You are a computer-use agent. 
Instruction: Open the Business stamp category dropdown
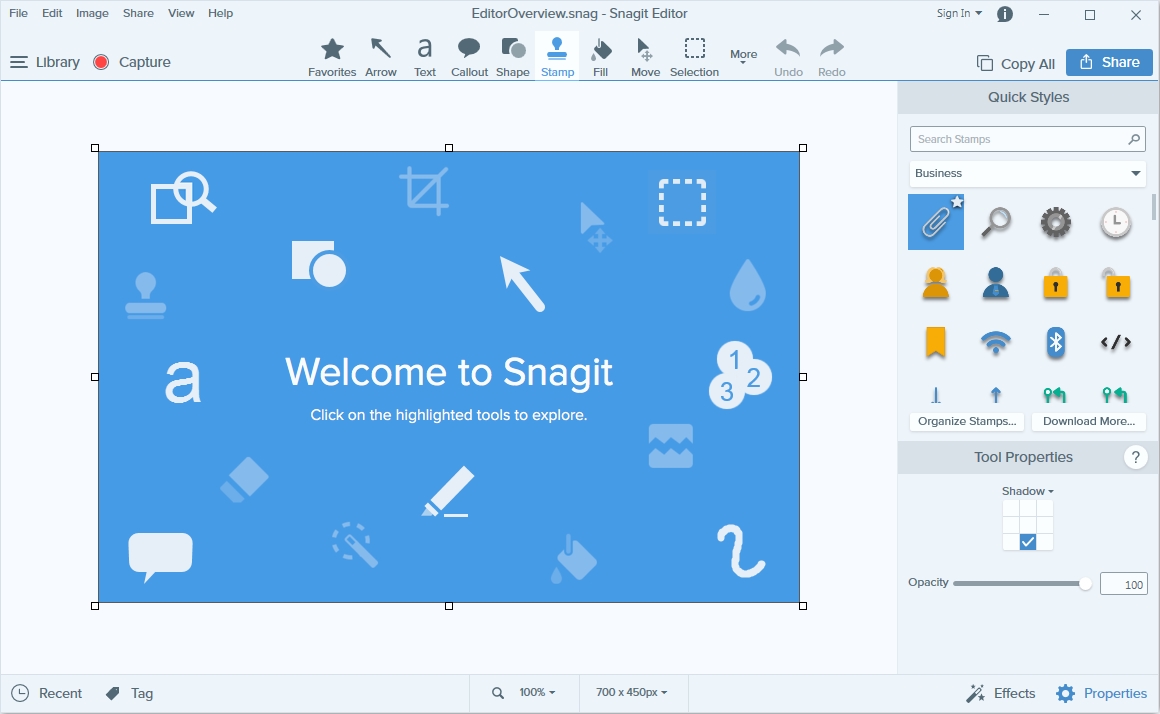click(x=1027, y=173)
